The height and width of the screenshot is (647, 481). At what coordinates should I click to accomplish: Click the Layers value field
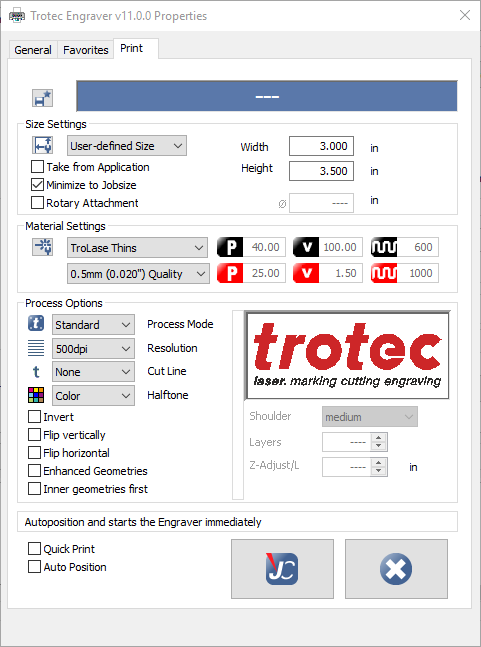(347, 442)
